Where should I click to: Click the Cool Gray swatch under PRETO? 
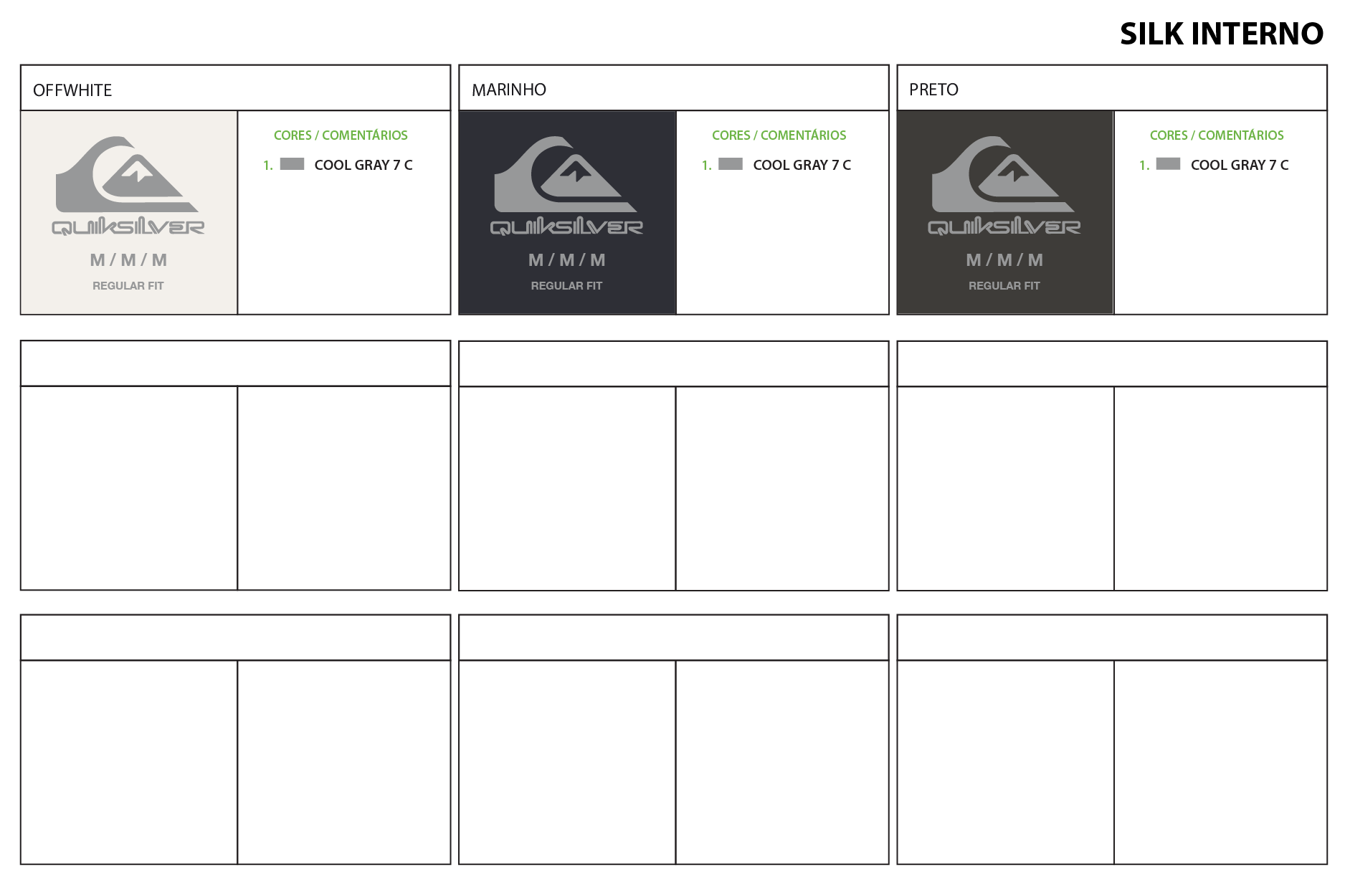[x=1168, y=164]
